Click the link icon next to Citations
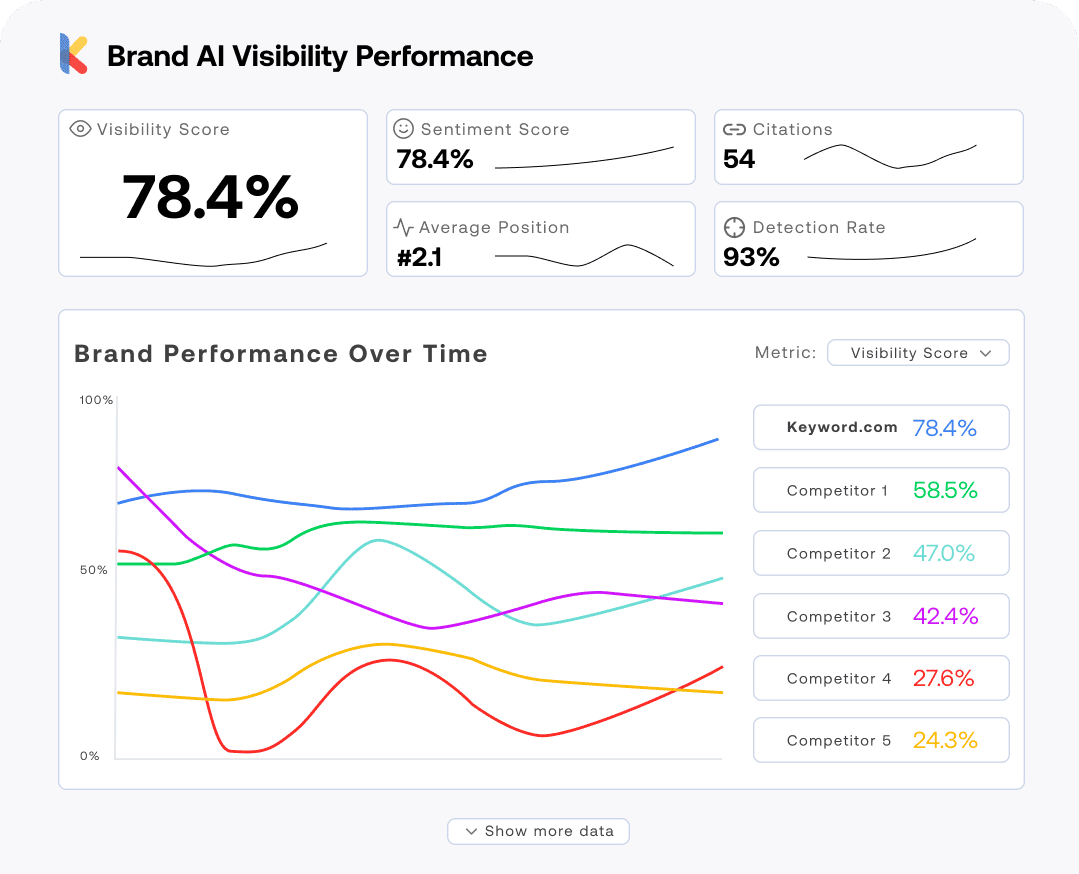Screen dimensions: 1079x874 735,129
